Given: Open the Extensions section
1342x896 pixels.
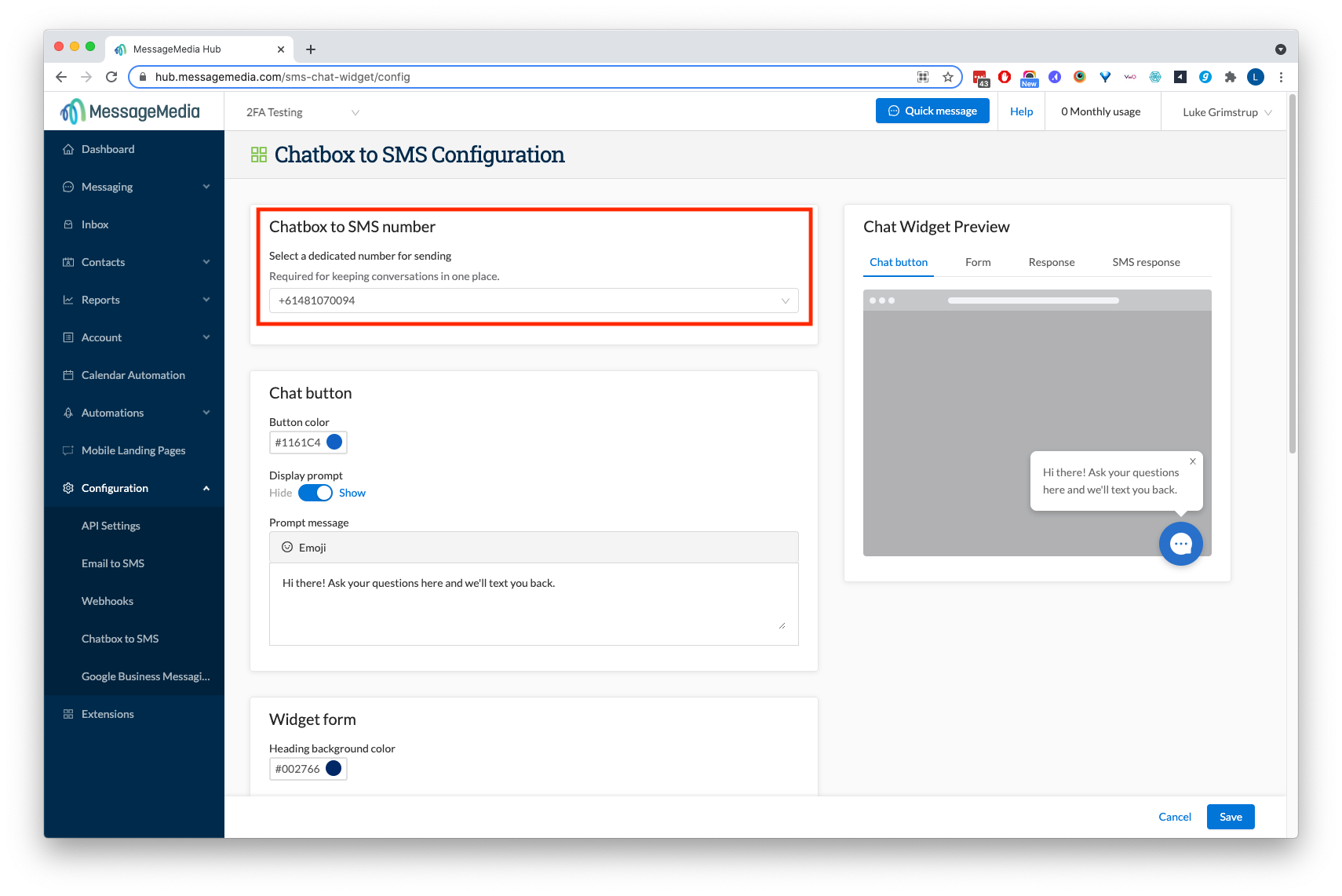Looking at the screenshot, I should coord(108,714).
